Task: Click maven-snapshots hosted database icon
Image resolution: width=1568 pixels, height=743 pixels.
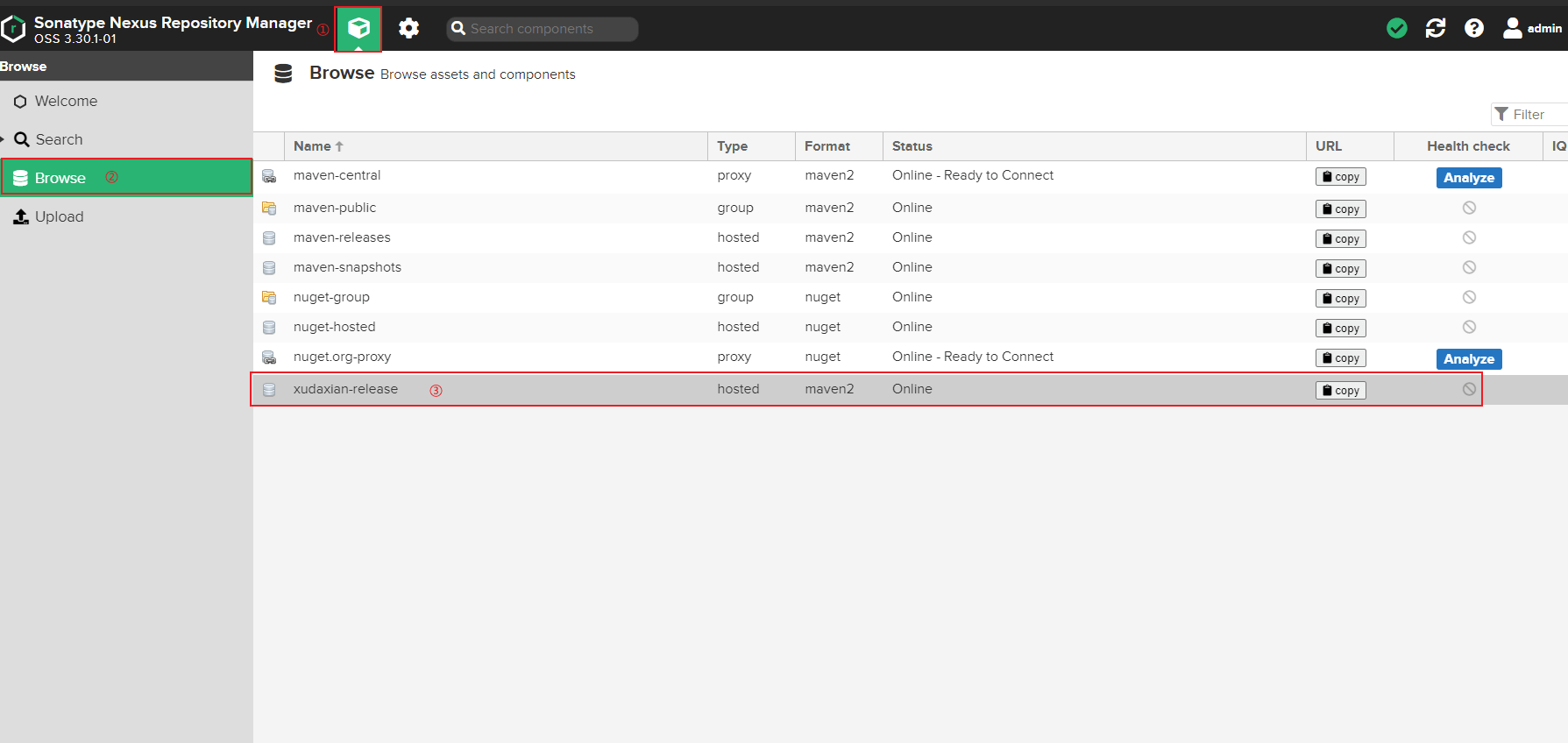Action: pyautogui.click(x=269, y=268)
